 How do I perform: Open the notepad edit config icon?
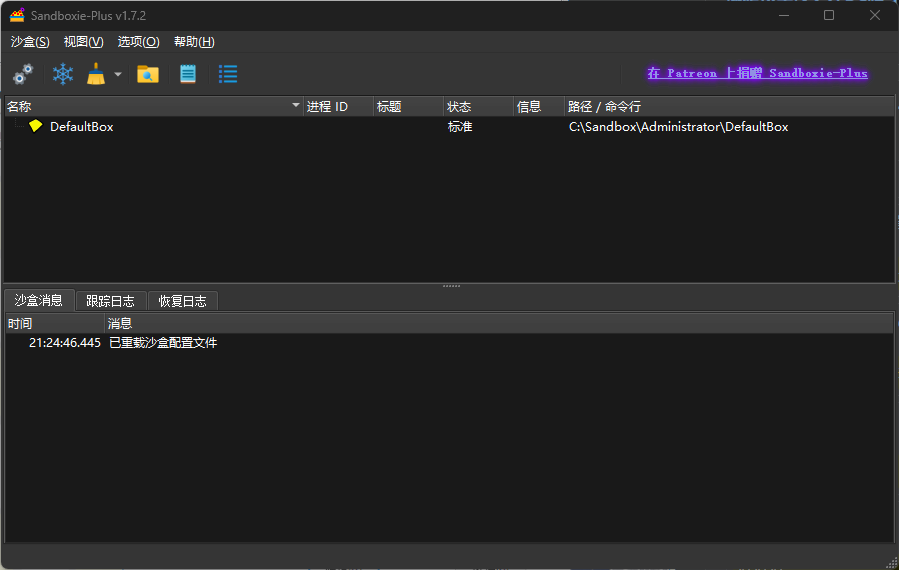tap(188, 74)
